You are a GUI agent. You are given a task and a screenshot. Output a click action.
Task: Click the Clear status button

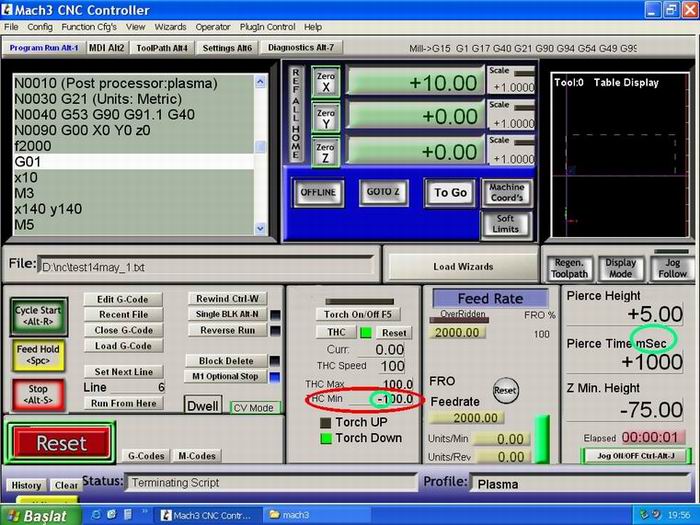pyautogui.click(x=66, y=485)
